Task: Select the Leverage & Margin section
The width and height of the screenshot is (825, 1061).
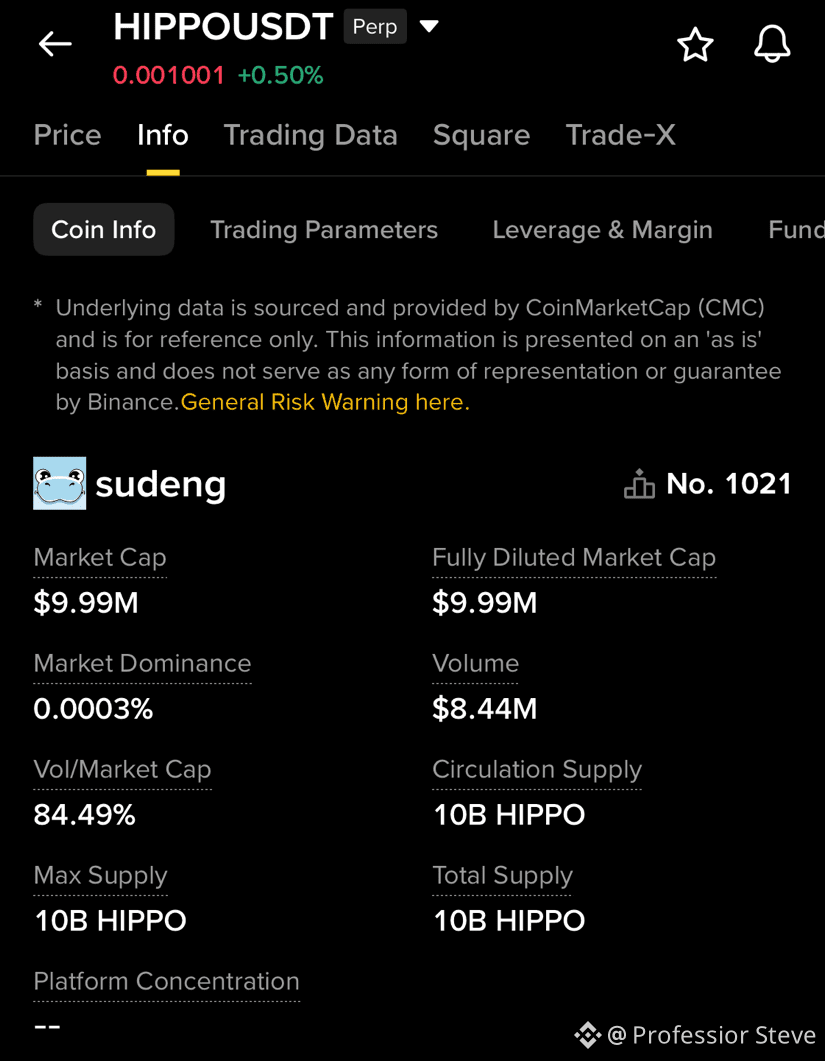Action: click(x=602, y=229)
